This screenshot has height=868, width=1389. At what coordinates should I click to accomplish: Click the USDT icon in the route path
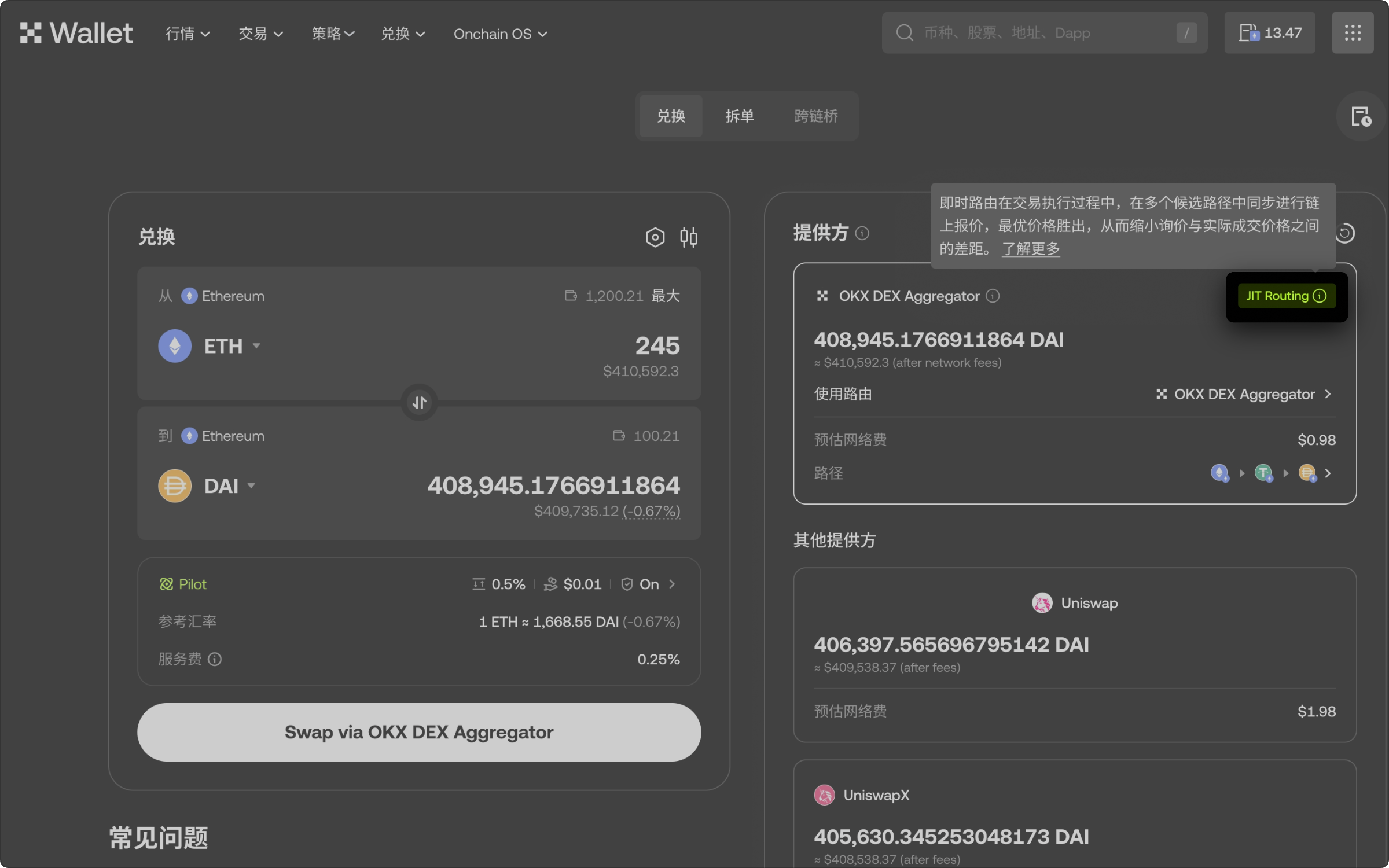point(1263,473)
